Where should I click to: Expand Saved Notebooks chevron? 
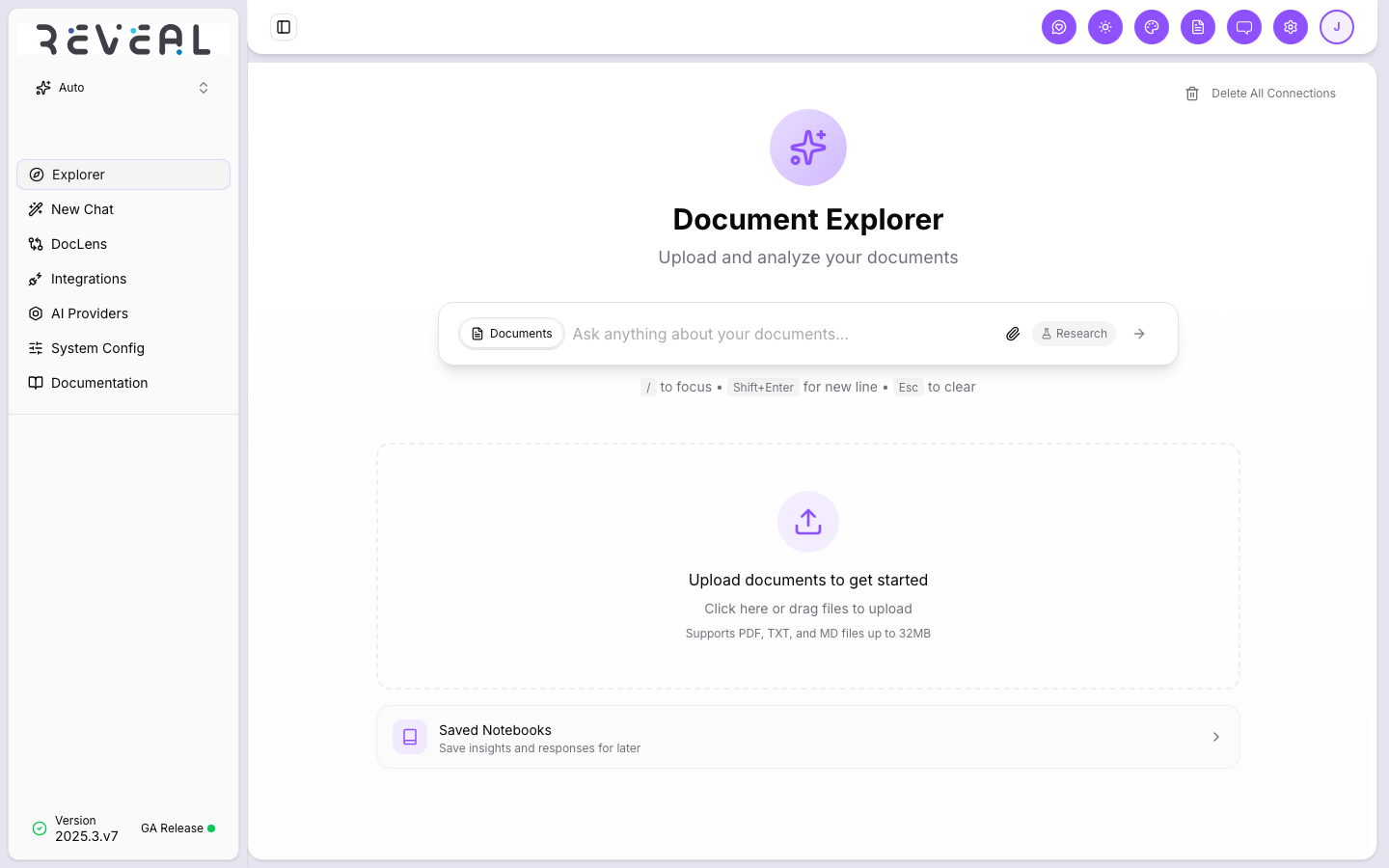click(x=1216, y=737)
